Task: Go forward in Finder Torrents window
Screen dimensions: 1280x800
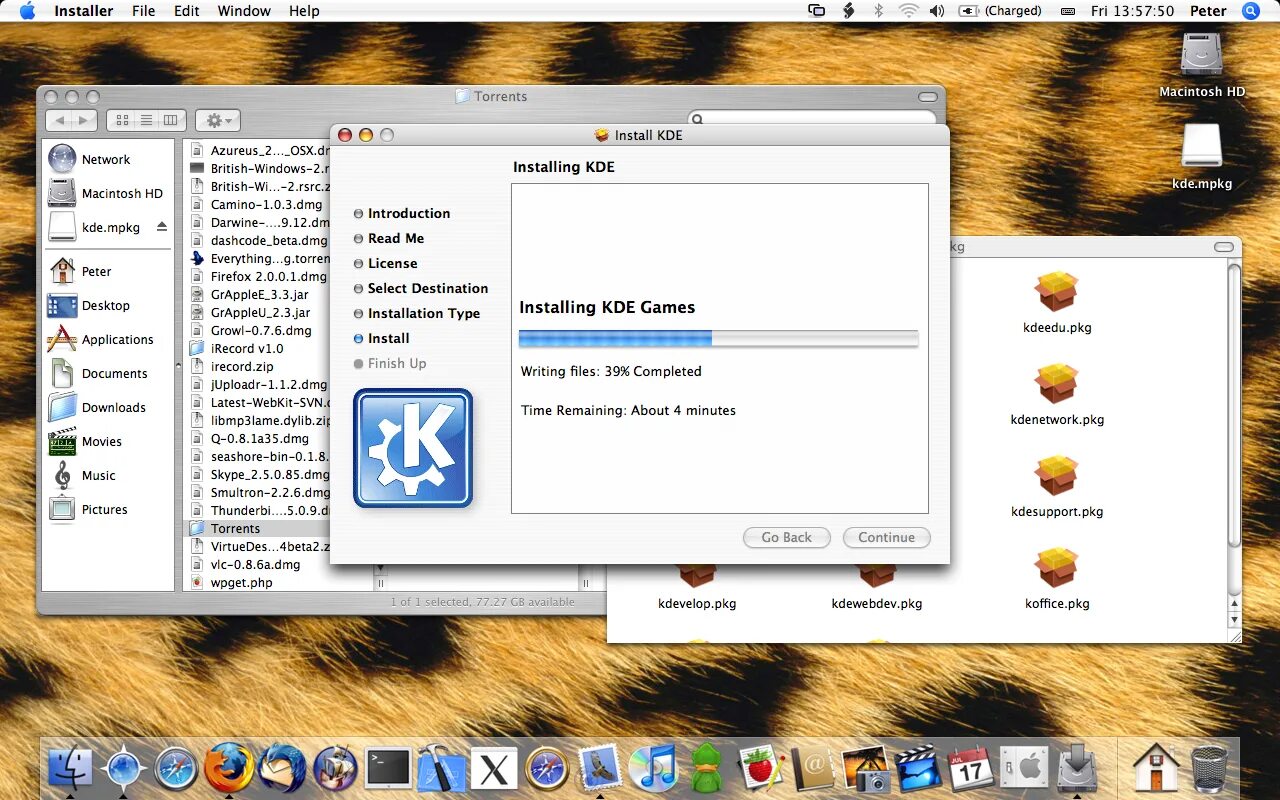Action: [85, 120]
